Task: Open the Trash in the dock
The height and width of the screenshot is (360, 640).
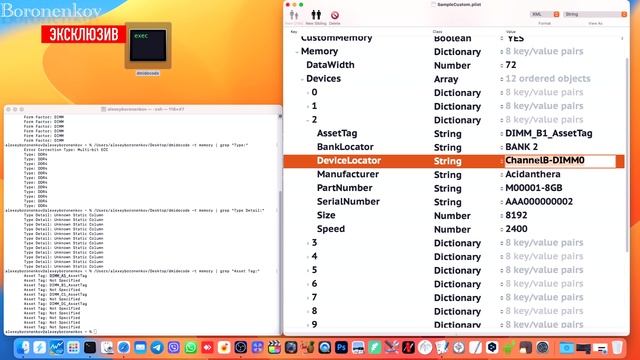Action: tap(617, 348)
